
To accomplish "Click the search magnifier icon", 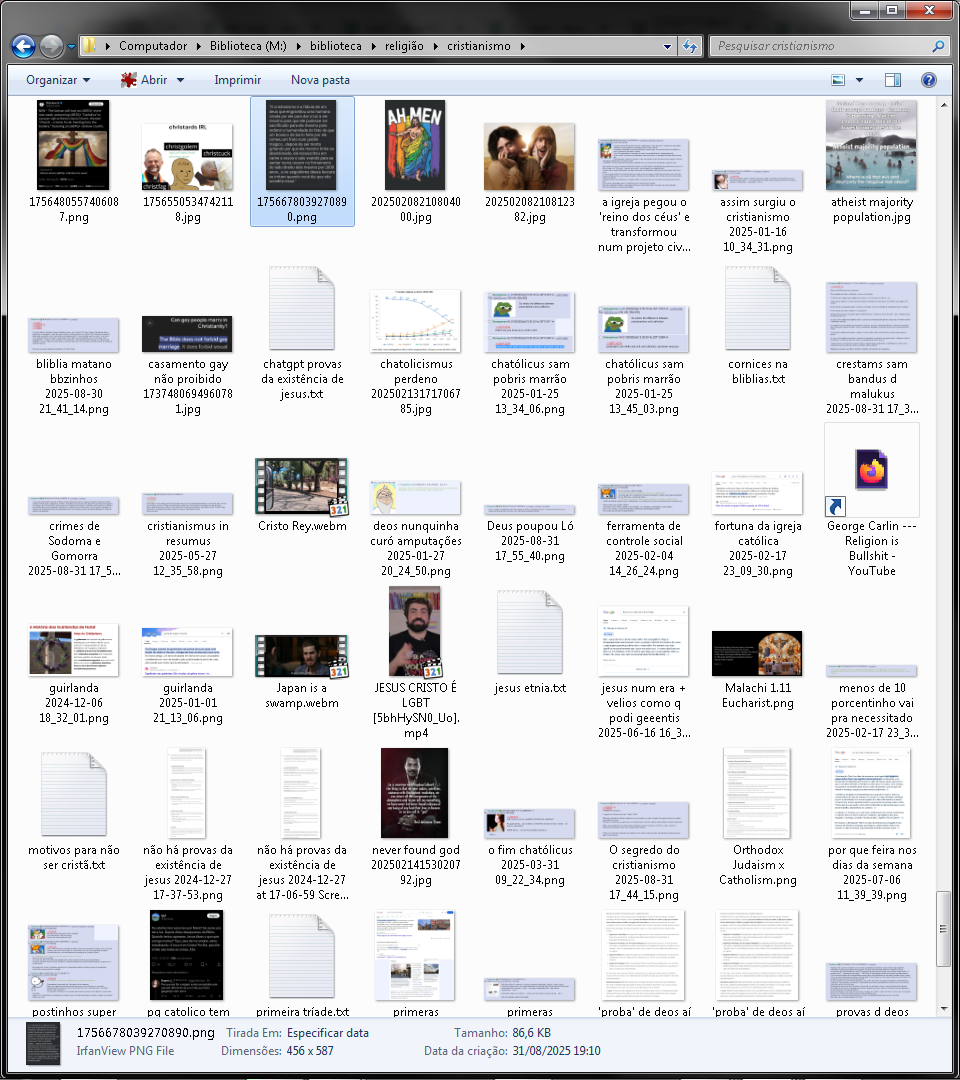I will pos(937,46).
